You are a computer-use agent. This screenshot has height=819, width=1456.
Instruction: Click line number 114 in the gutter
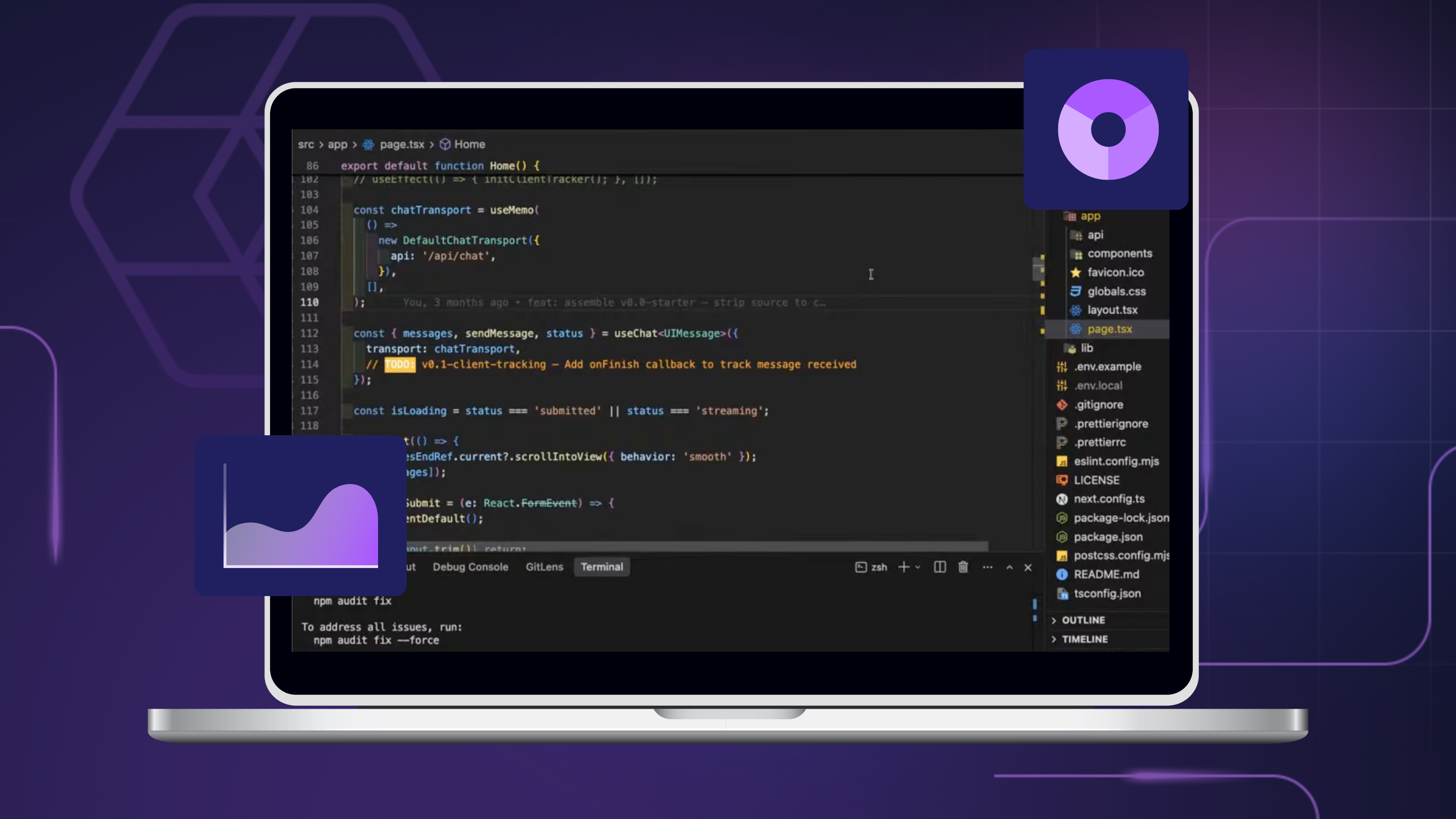click(x=309, y=364)
